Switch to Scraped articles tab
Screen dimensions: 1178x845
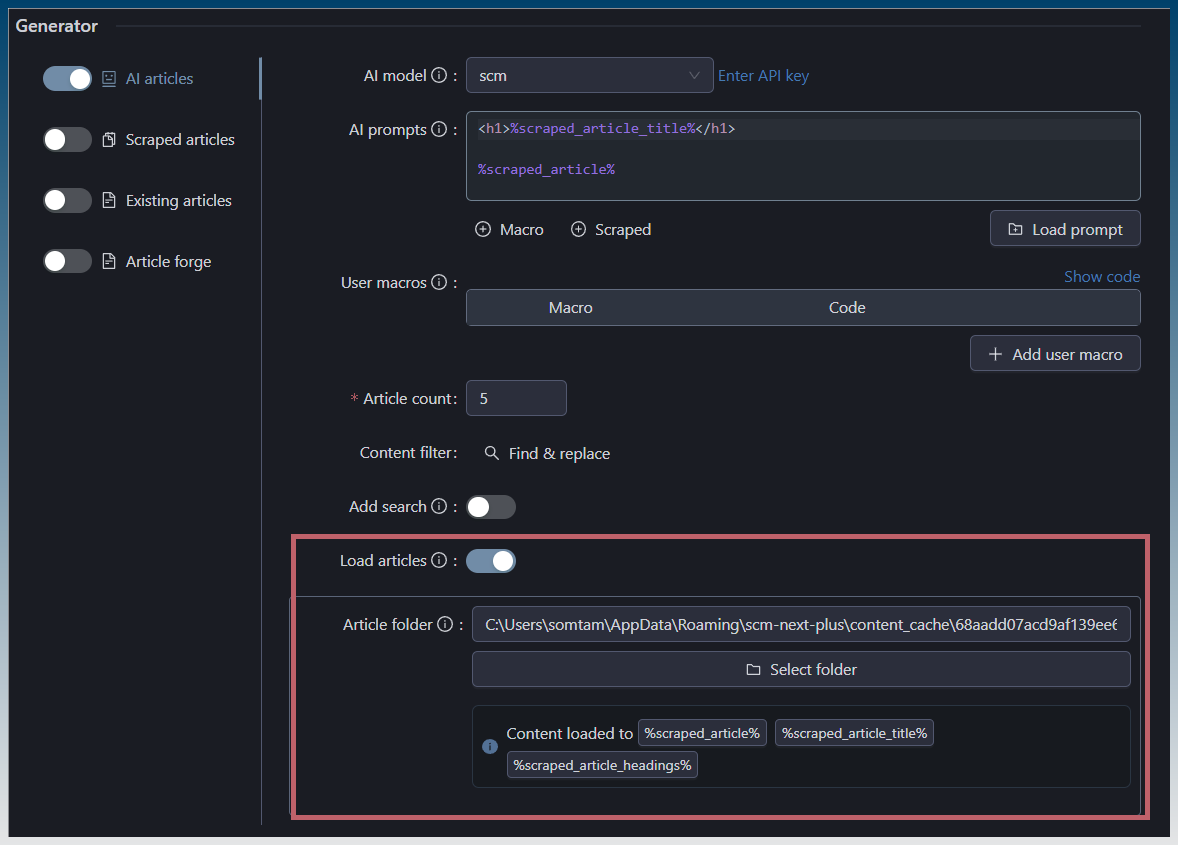point(180,140)
